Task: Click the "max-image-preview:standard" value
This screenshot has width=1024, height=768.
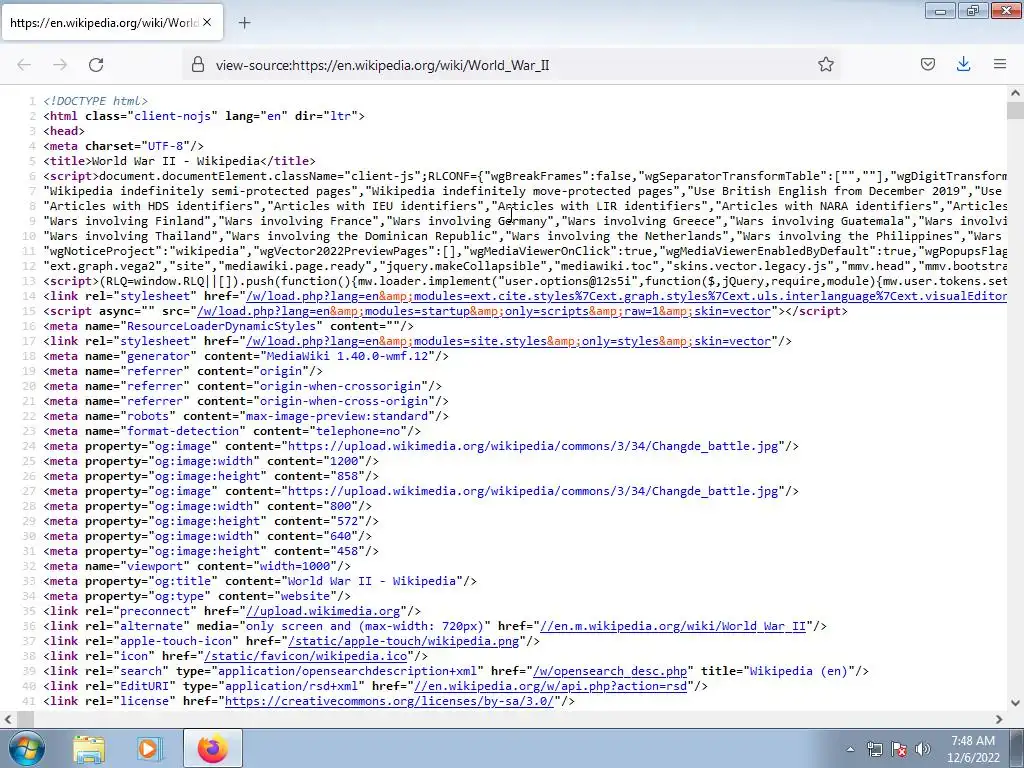Action: (x=337, y=416)
